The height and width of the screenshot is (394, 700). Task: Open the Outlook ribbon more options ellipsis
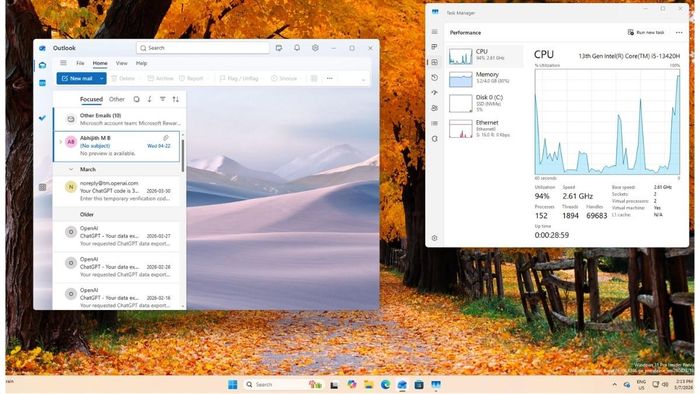tap(329, 78)
